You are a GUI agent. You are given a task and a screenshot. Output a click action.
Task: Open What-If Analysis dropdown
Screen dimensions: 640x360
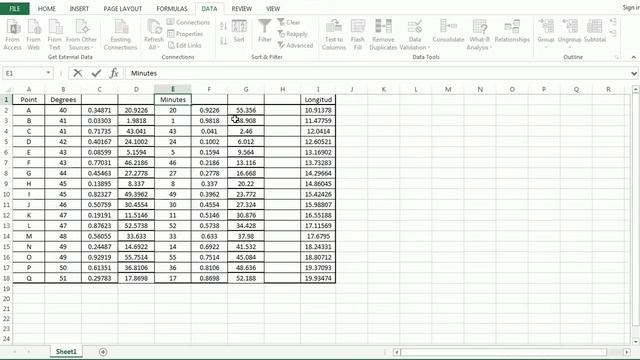point(479,35)
